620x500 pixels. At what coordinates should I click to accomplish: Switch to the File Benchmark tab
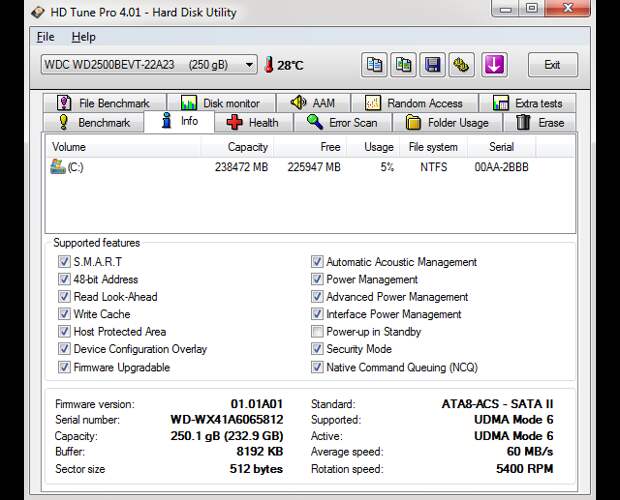tap(105, 103)
